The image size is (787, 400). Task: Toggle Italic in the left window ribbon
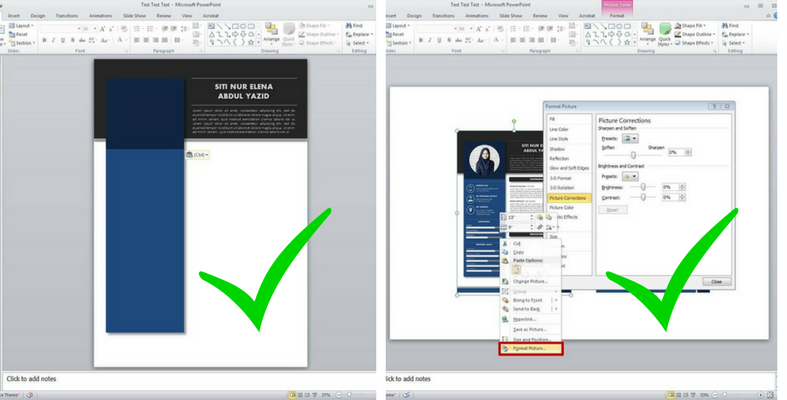point(53,40)
